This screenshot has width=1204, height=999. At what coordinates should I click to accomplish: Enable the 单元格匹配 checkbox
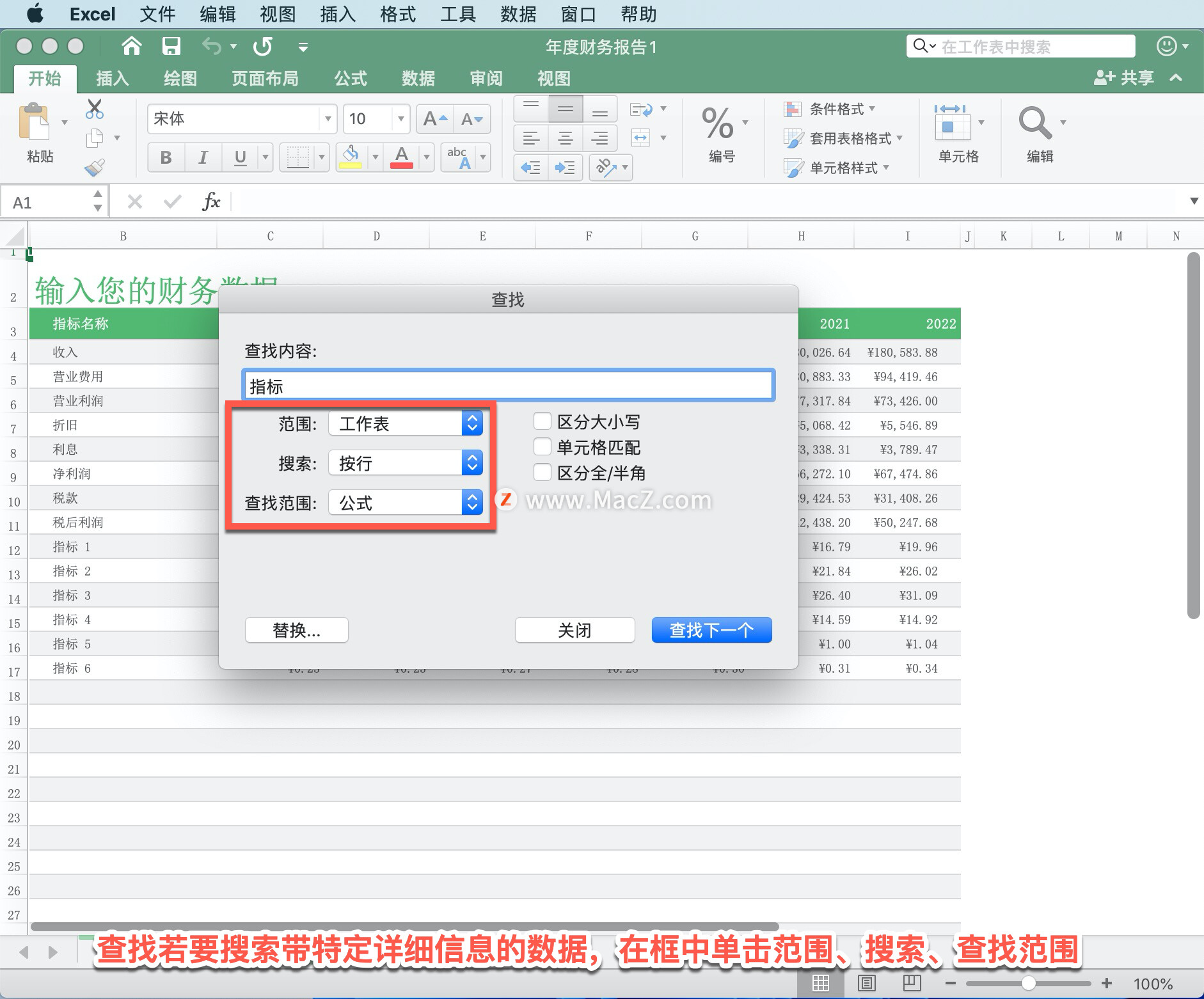[542, 446]
